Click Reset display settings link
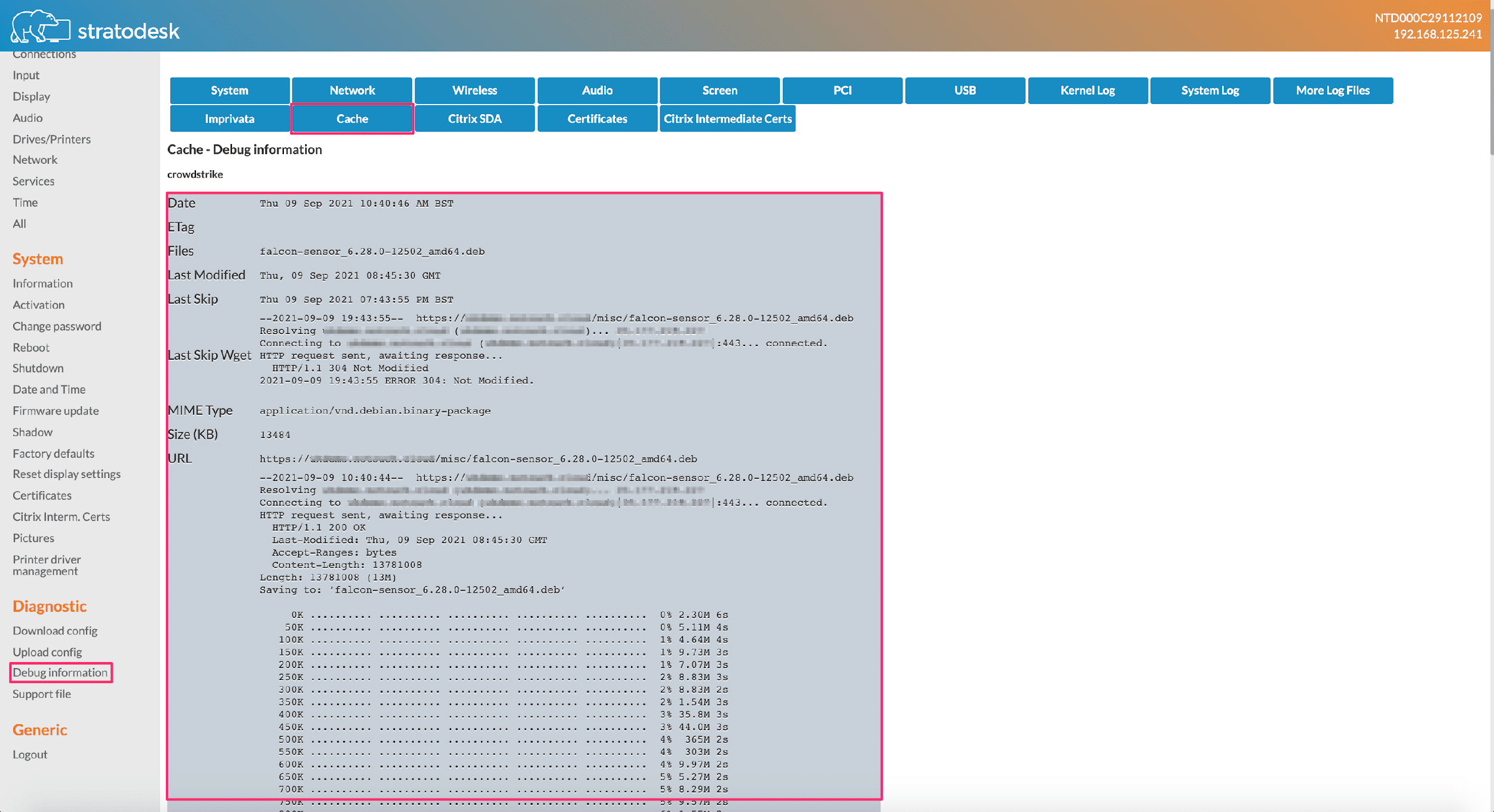The height and width of the screenshot is (812, 1494). tap(66, 474)
